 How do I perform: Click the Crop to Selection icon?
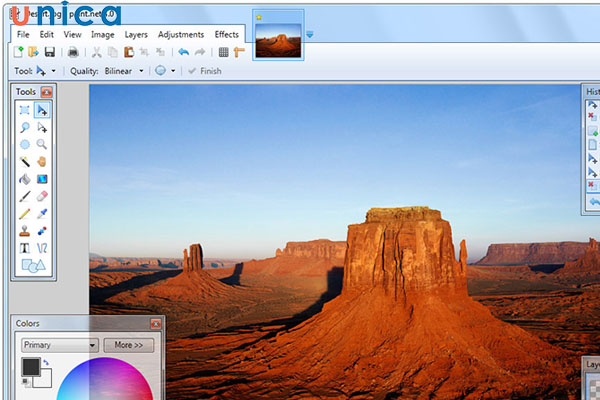(x=144, y=52)
